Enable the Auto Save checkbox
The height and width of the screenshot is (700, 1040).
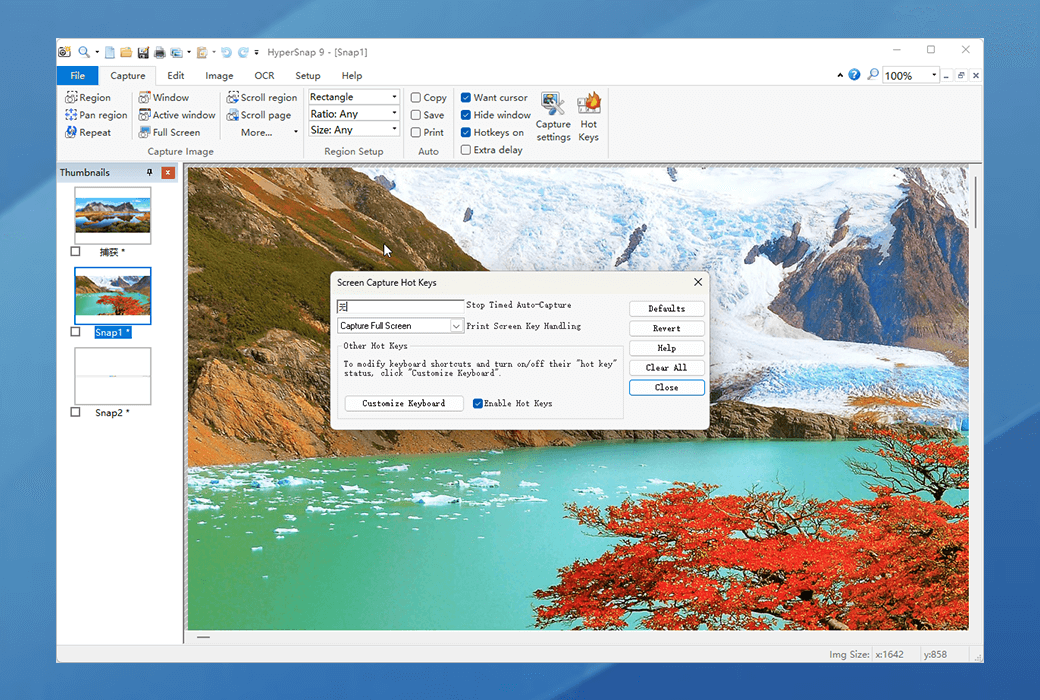click(416, 115)
